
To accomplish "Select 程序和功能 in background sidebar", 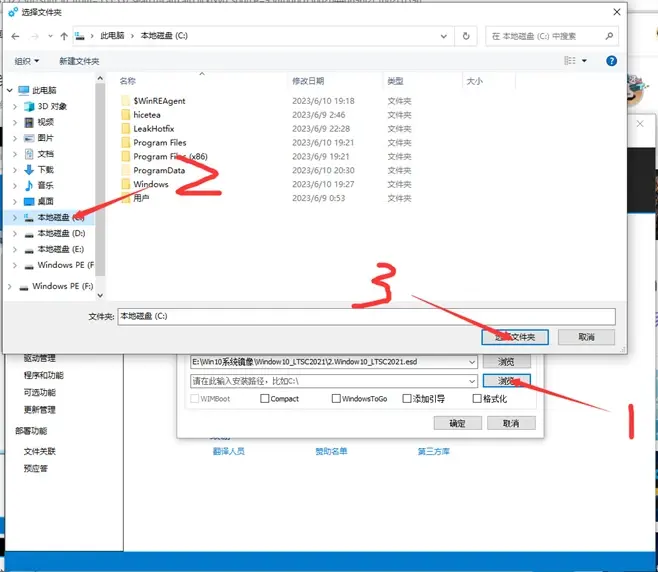I will pos(44,375).
